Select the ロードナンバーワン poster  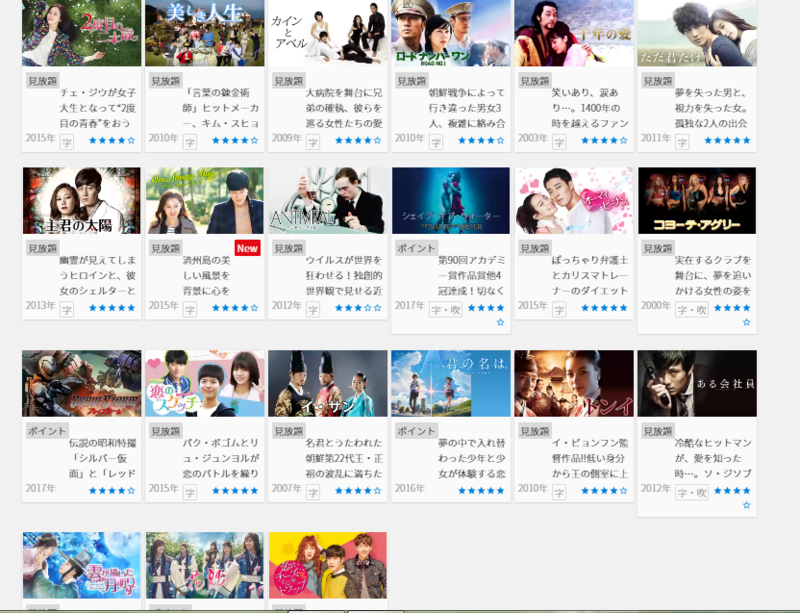coord(451,33)
